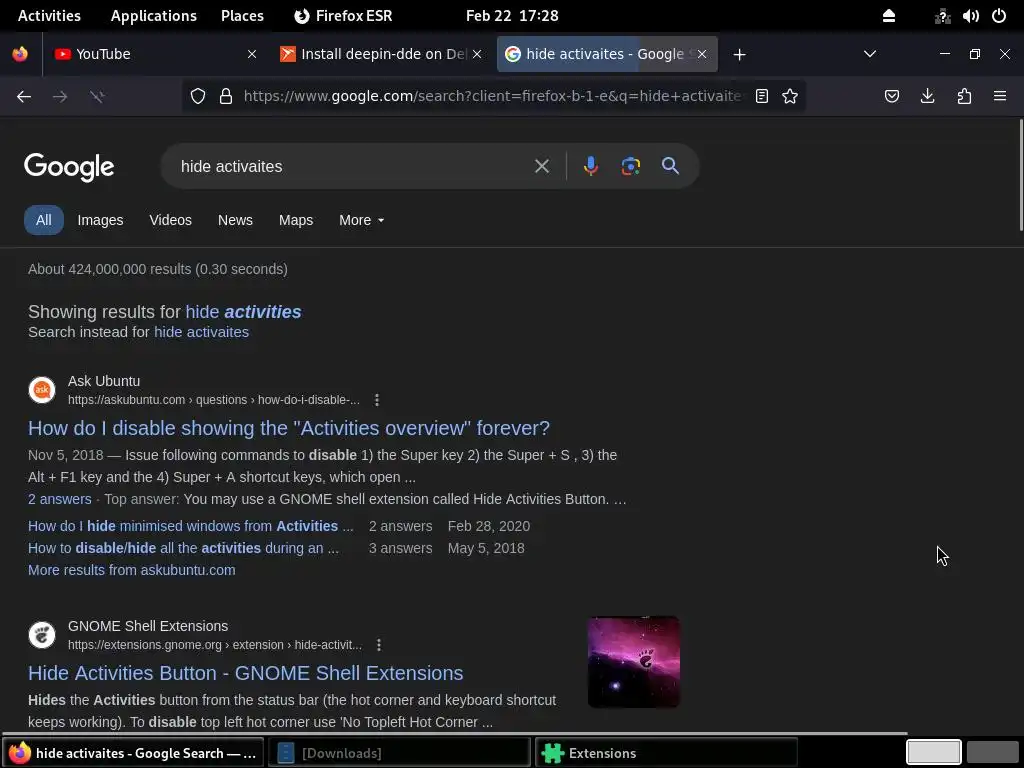Open 'How do I hide minimised windows' link

pyautogui.click(x=191, y=526)
